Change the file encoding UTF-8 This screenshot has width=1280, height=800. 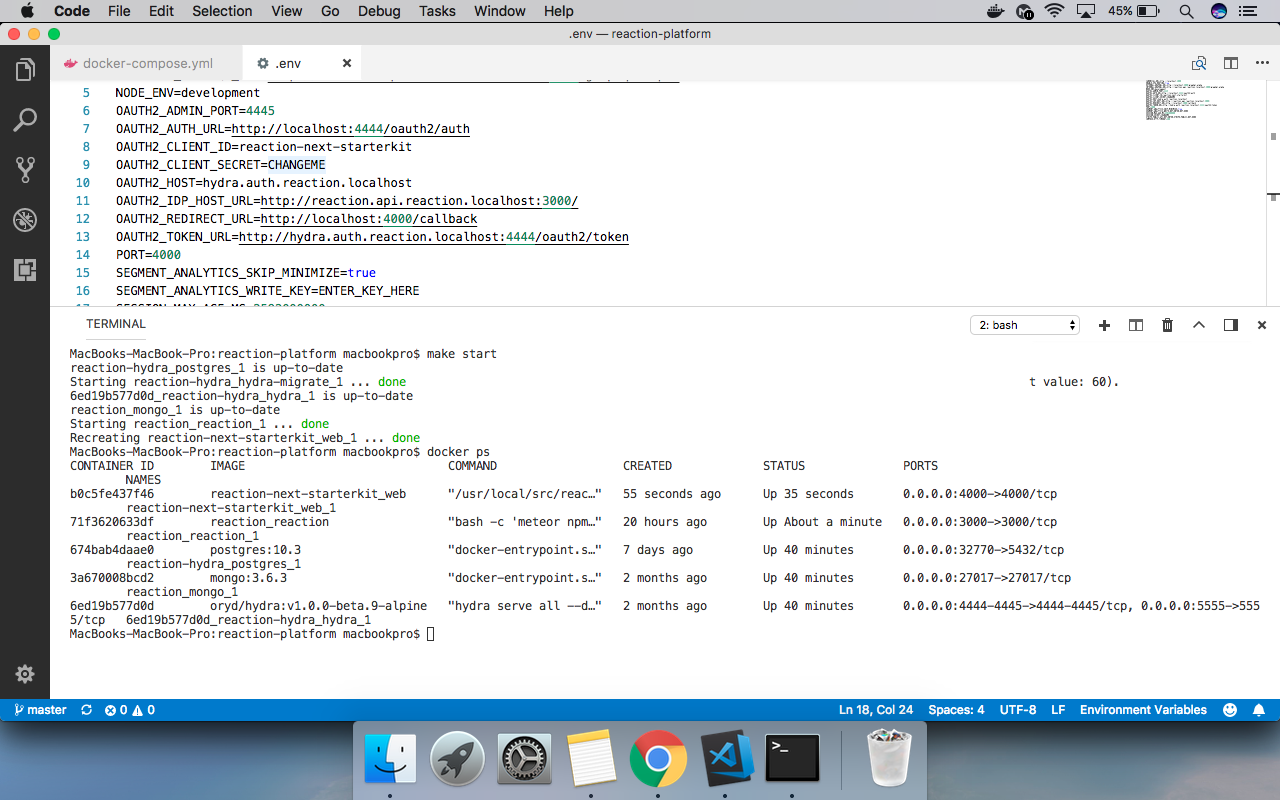[1018, 710]
